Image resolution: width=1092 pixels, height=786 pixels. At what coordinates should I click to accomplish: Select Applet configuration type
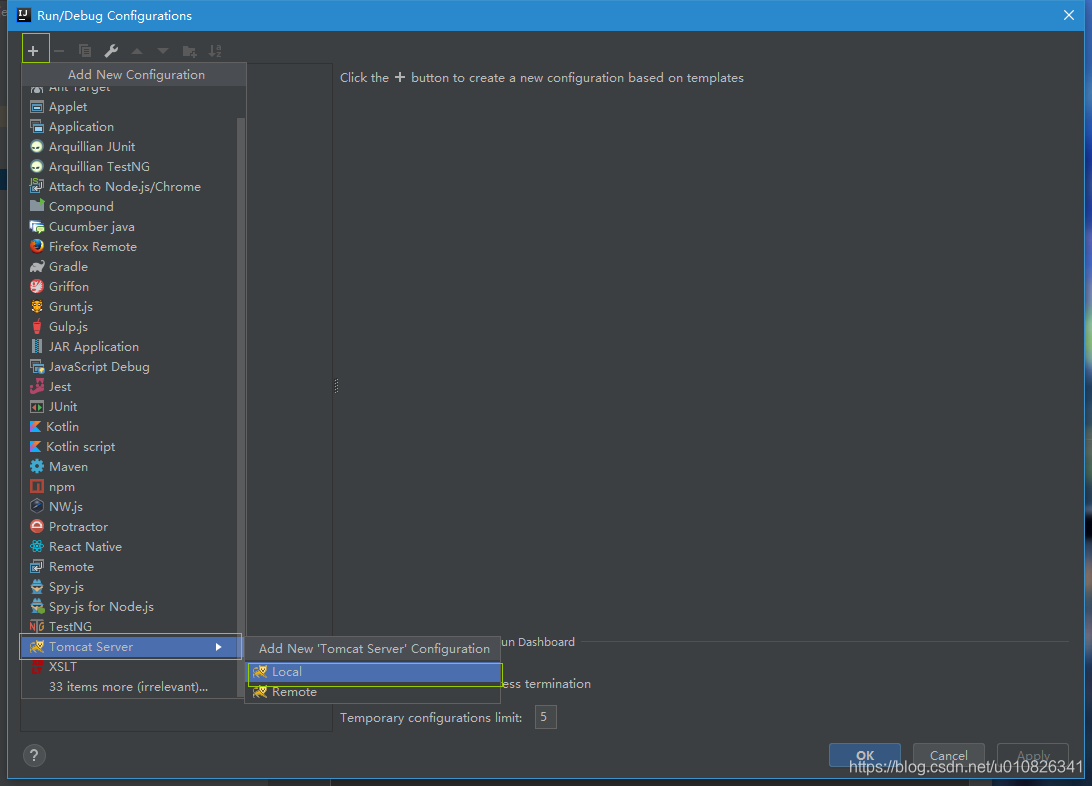[x=130, y=107]
